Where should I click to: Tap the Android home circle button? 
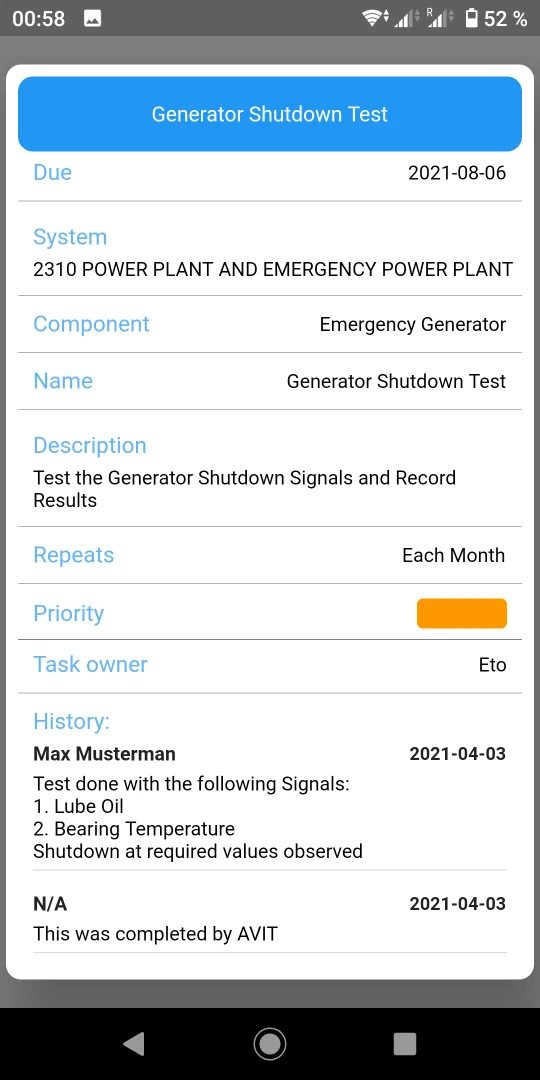click(x=269, y=1044)
